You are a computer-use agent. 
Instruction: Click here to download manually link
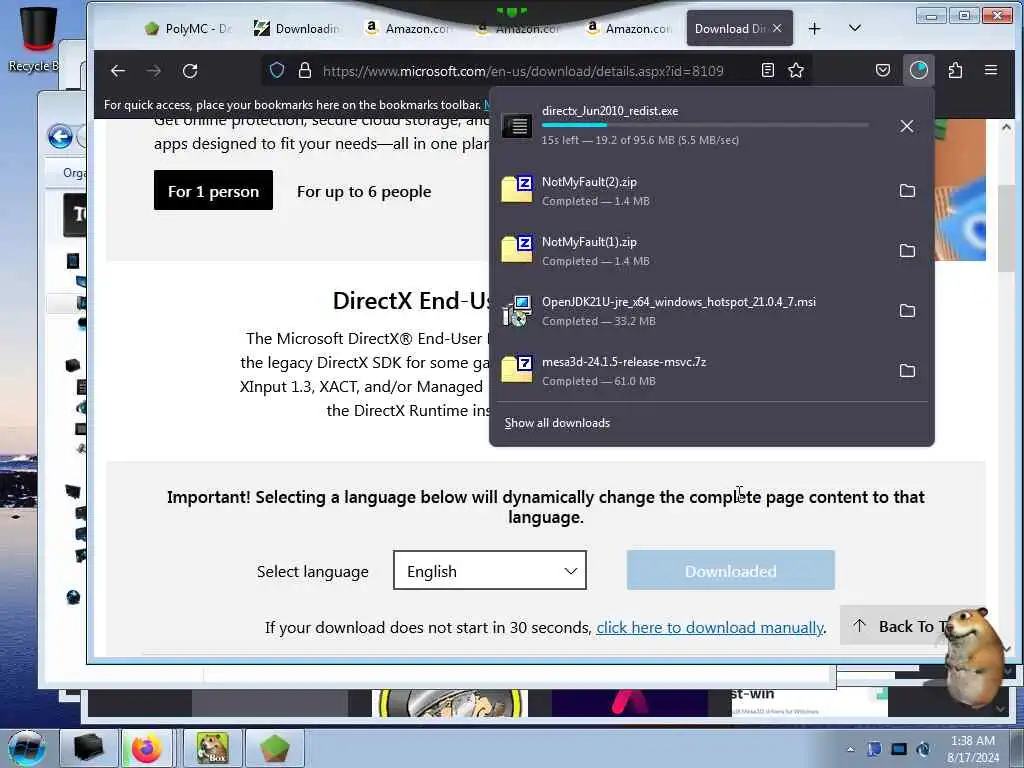pos(709,628)
